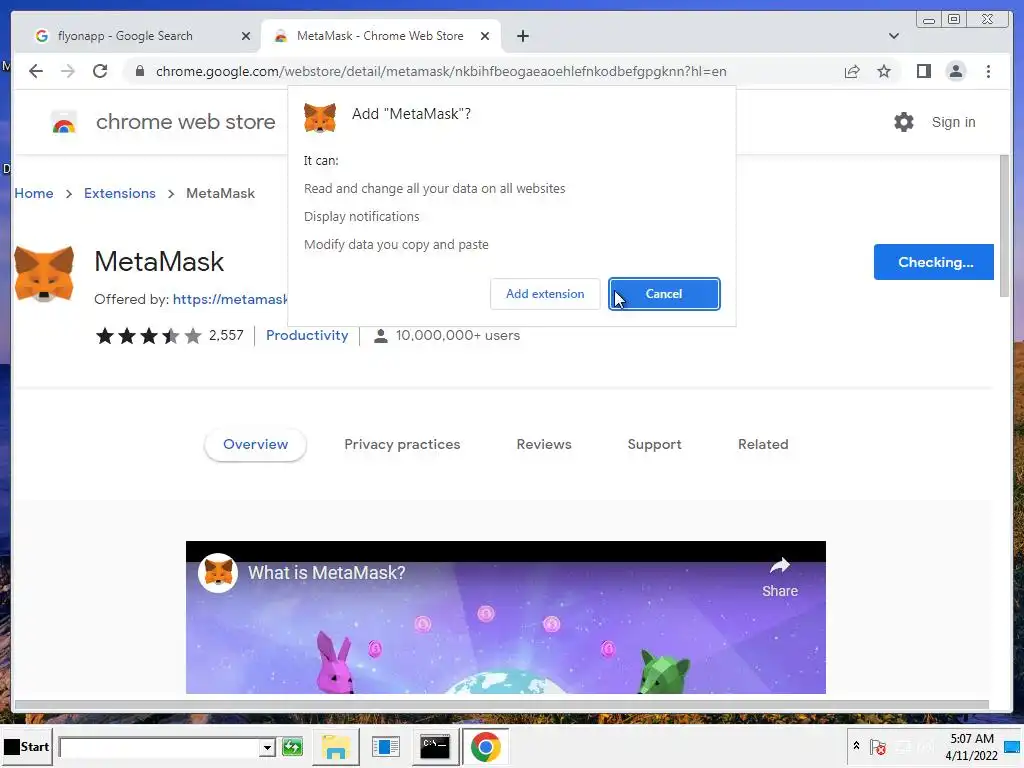Click 'Display notifications' permission text
This screenshot has width=1024, height=768.
(x=361, y=217)
